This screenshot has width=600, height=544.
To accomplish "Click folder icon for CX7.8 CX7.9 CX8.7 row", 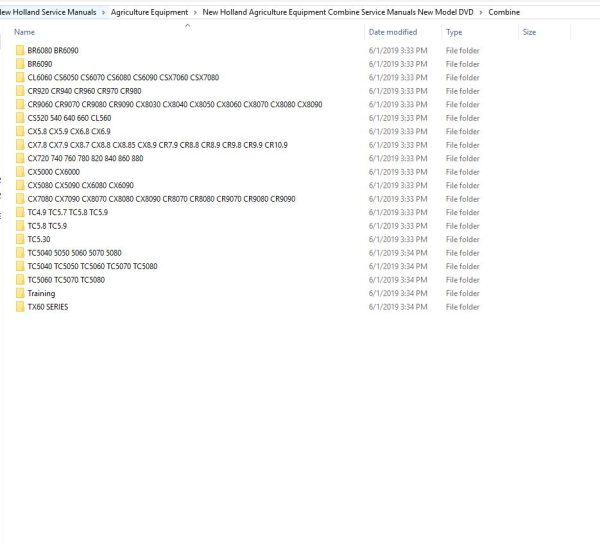I will point(20,145).
